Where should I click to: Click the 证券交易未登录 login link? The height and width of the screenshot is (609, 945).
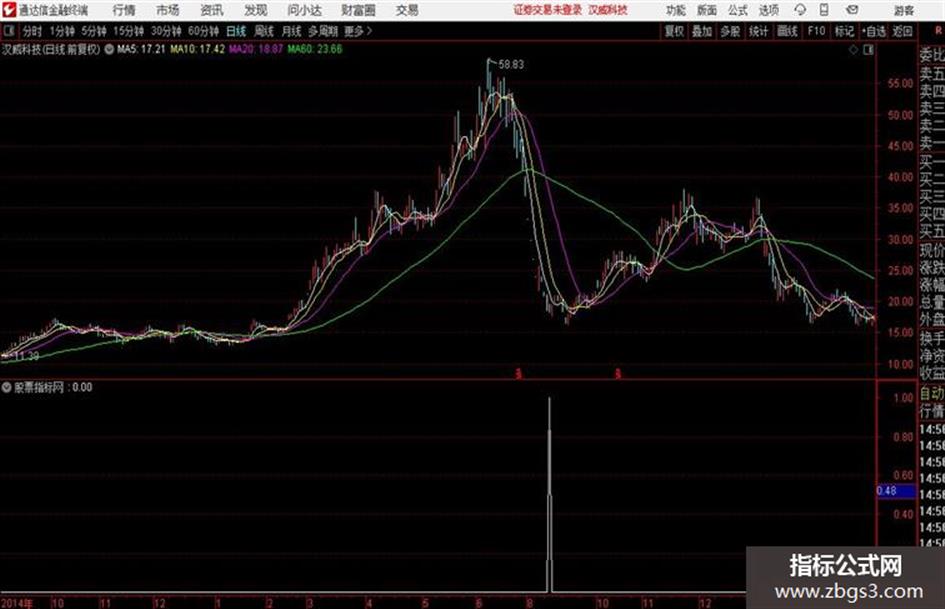[548, 10]
